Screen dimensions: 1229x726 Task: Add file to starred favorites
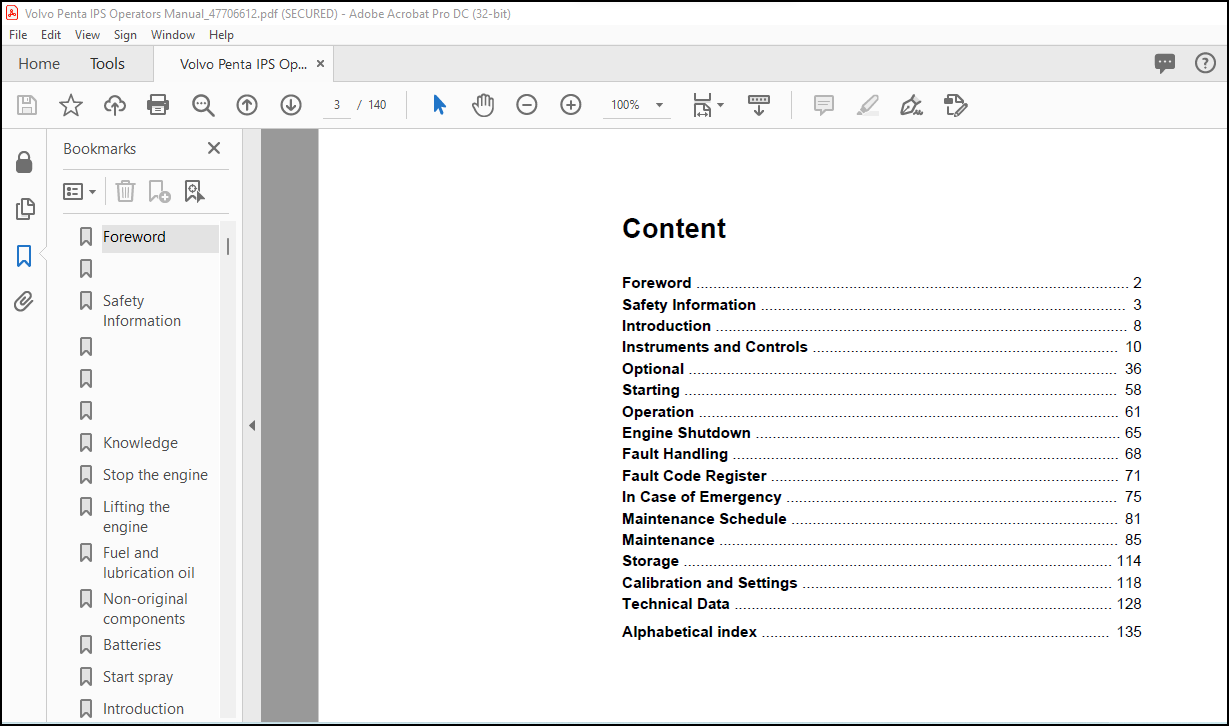pos(71,105)
